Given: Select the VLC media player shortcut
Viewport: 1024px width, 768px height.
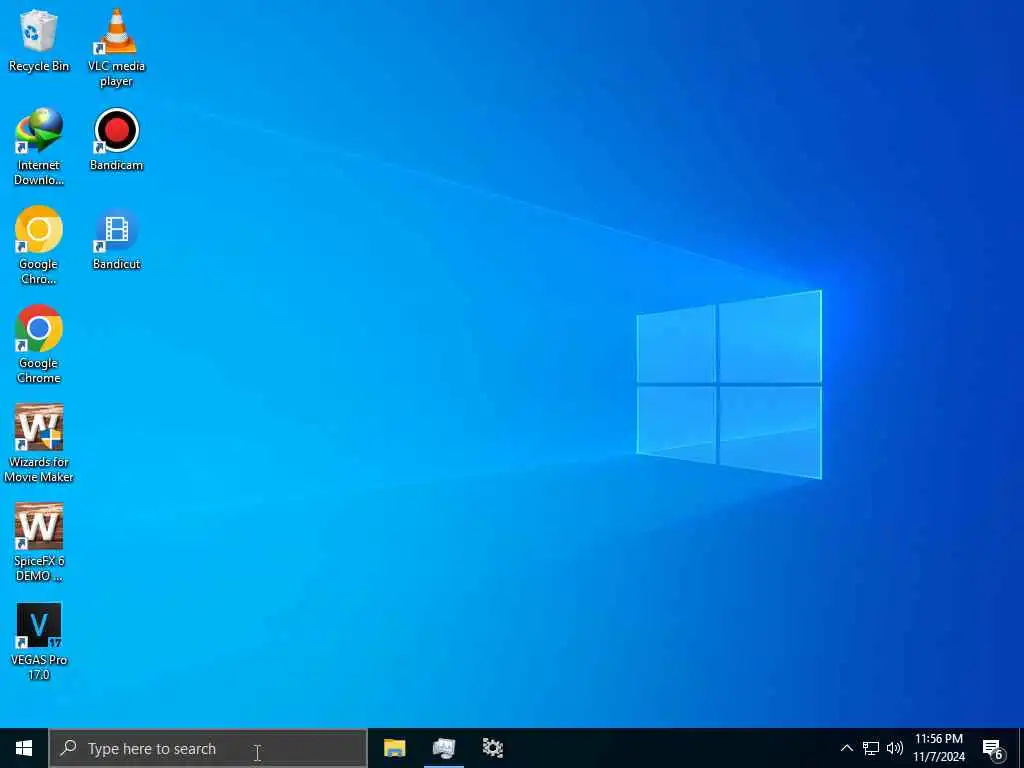Looking at the screenshot, I should 116,48.
